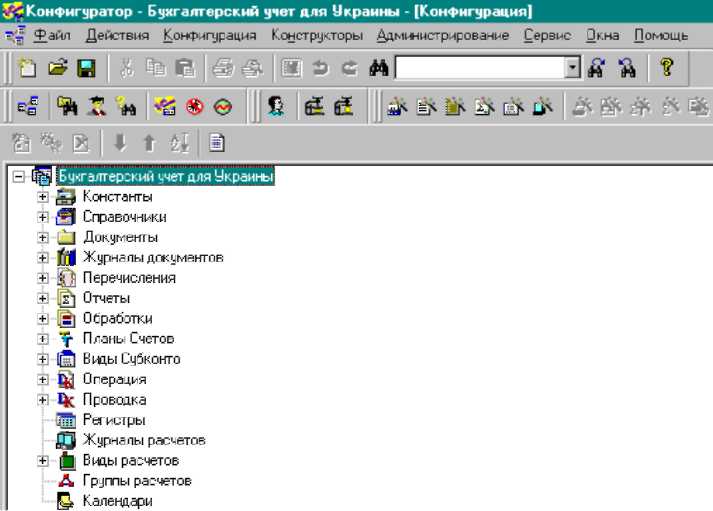Expand the Константы tree node
713x511 pixels.
click(x=42, y=197)
